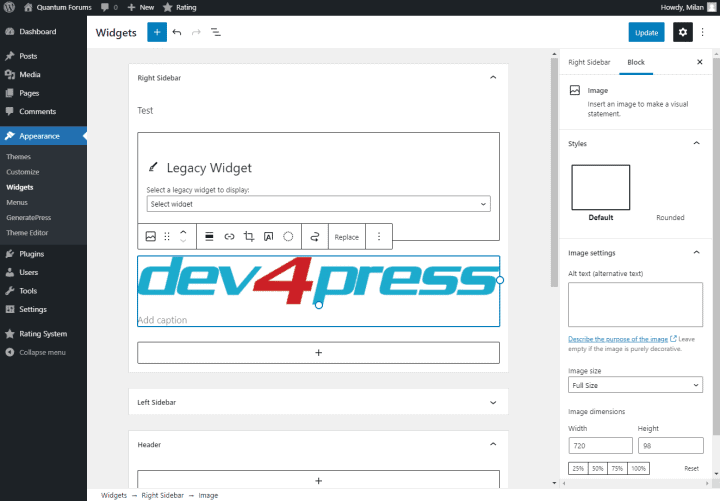Click the Image block type icon
This screenshot has width=720, height=501.
click(151, 236)
